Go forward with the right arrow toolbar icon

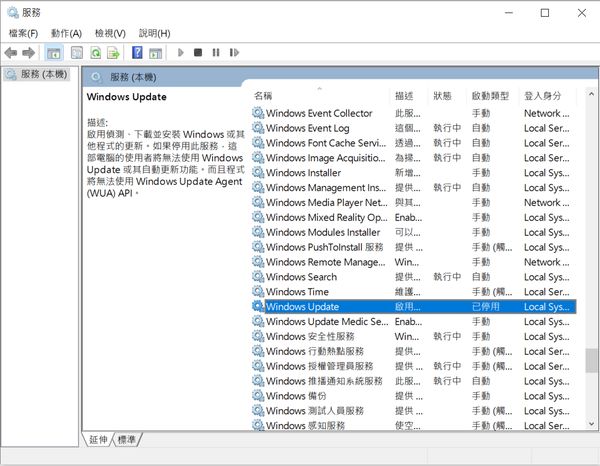click(x=29, y=52)
